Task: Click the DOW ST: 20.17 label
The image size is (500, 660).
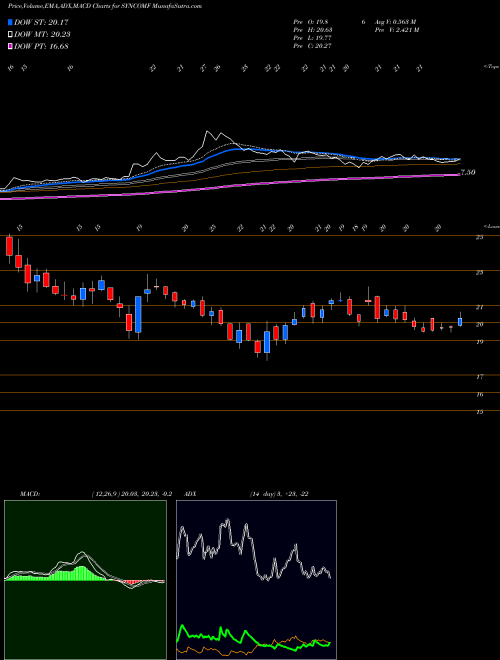Action: coord(41,22)
